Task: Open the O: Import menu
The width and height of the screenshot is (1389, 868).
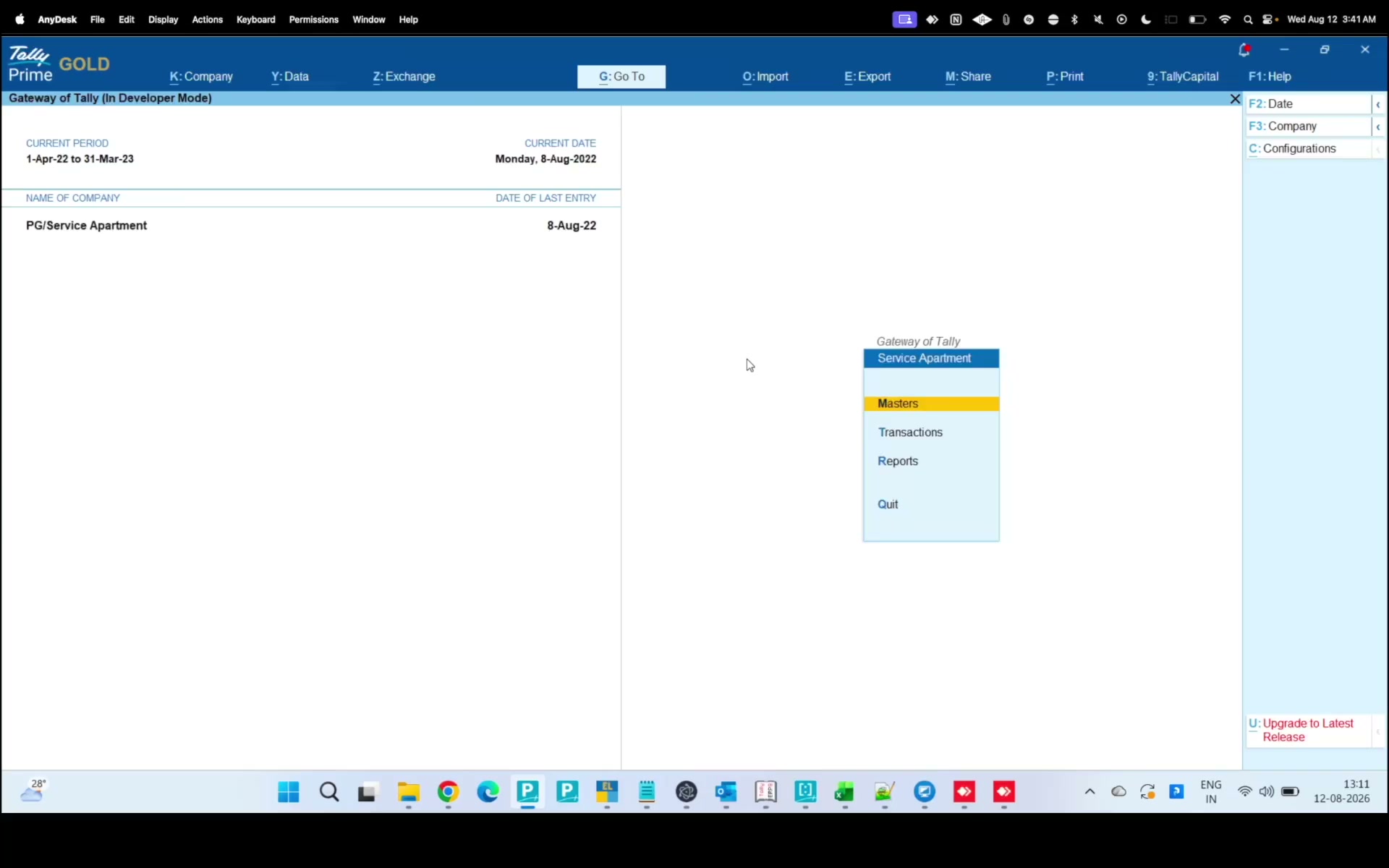Action: tap(765, 77)
